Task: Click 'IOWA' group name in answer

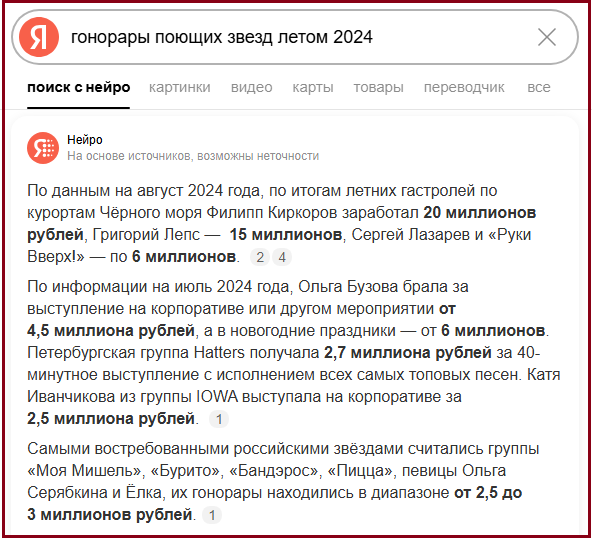Action: tap(217, 397)
